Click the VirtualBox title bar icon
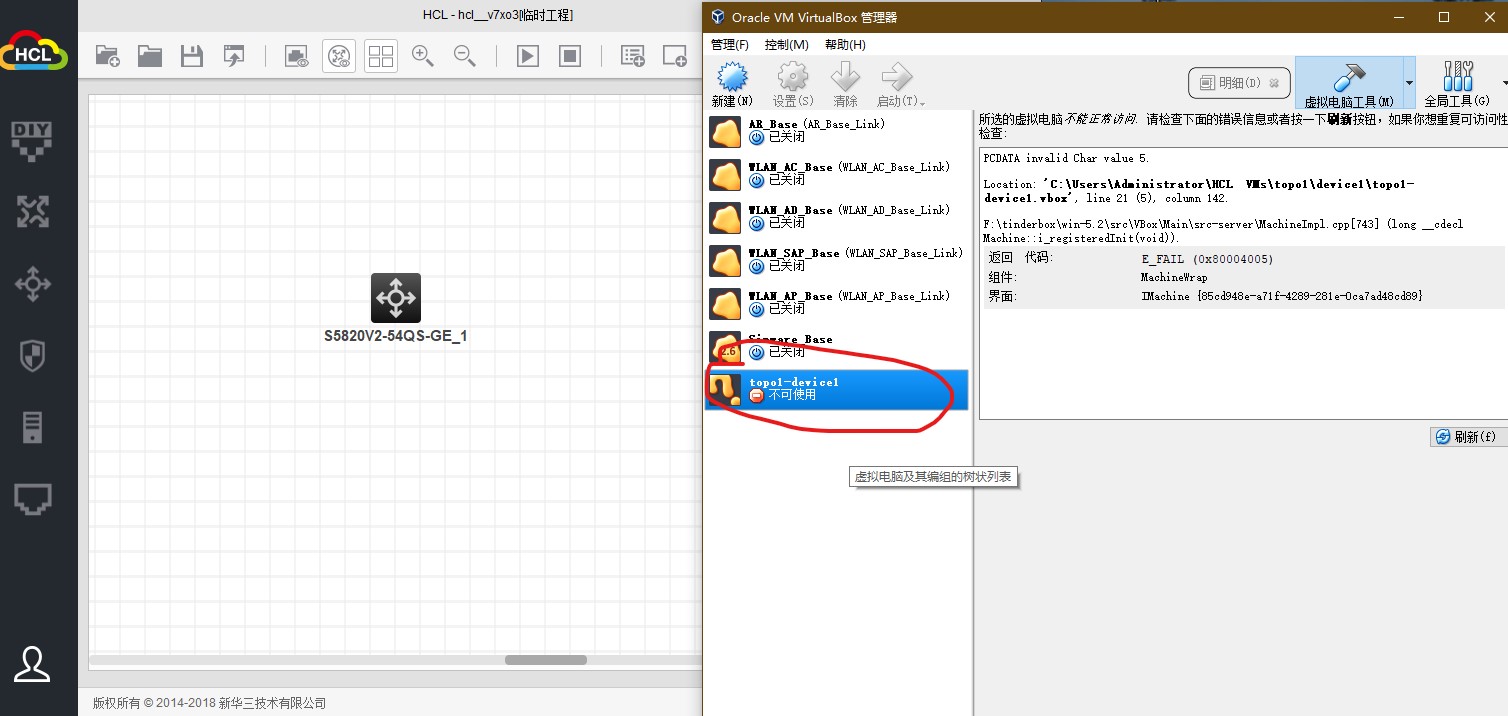Image resolution: width=1508 pixels, height=716 pixels. point(717,17)
